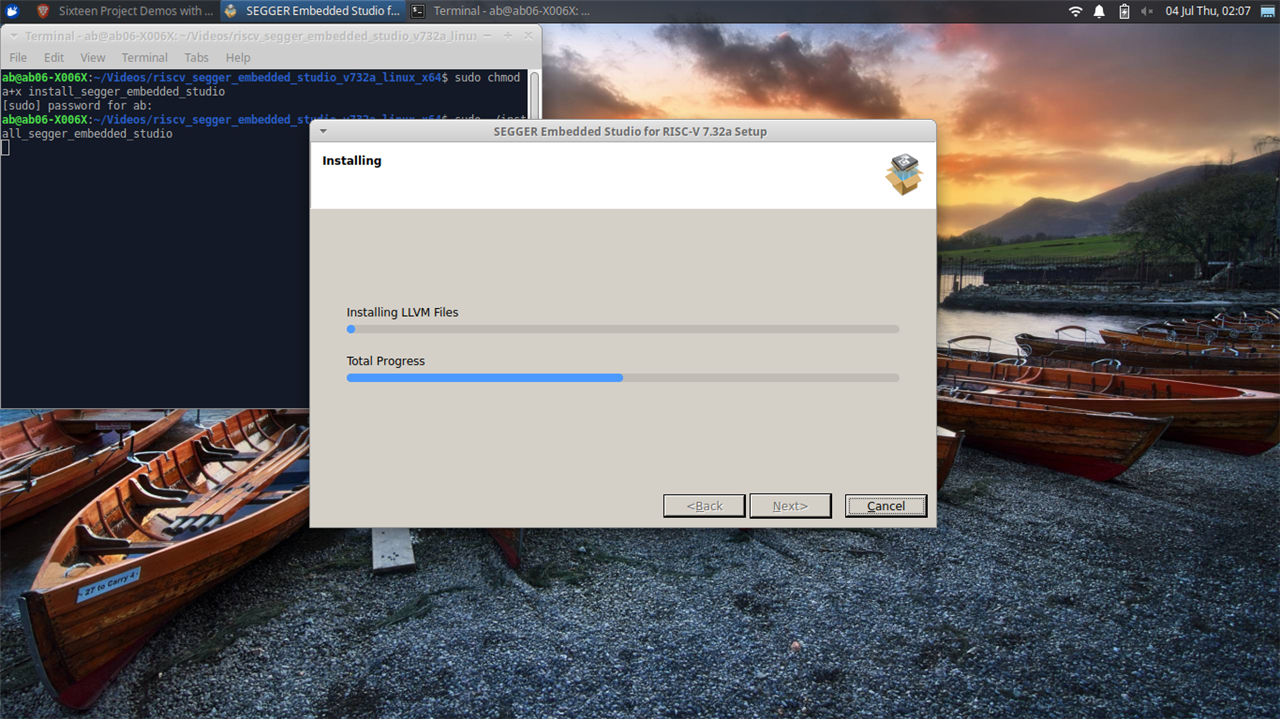
Task: Open the Help menu in Terminal
Action: click(x=238, y=57)
